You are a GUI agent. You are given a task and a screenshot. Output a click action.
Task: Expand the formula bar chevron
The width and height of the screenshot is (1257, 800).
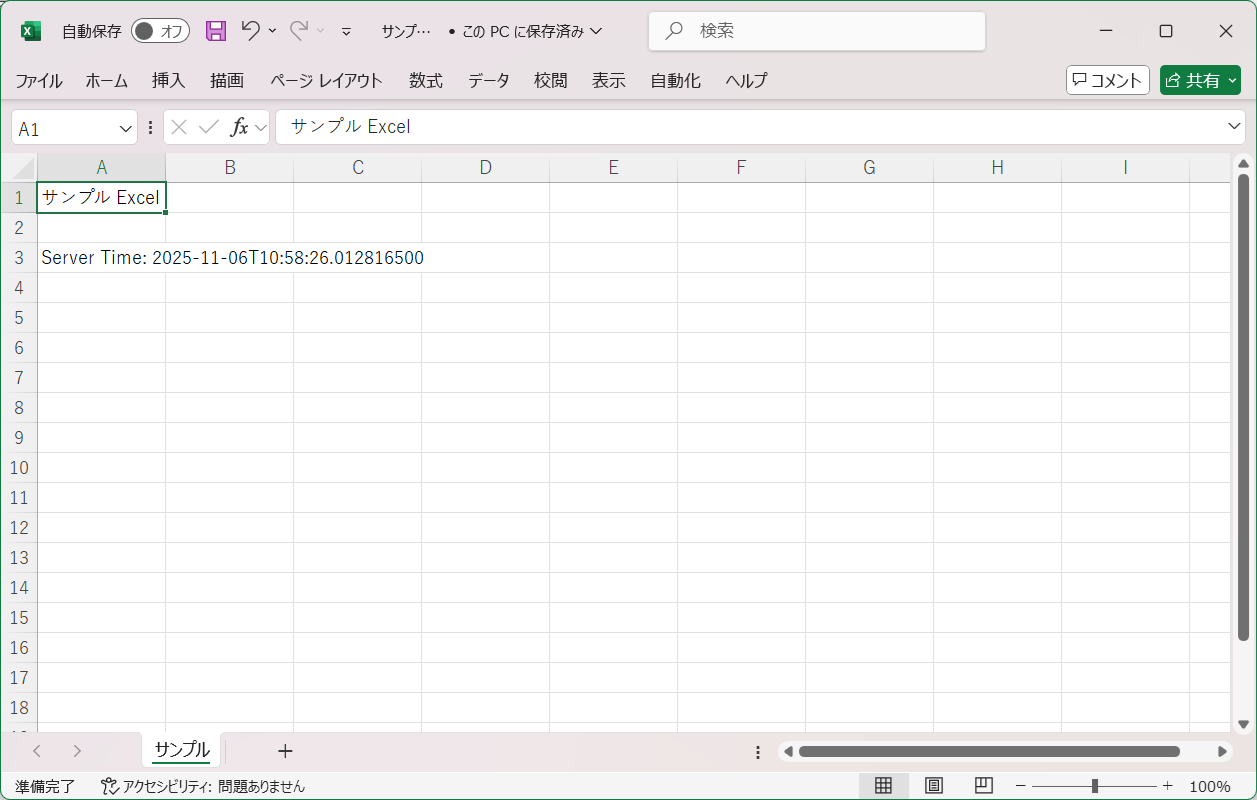tap(1234, 126)
